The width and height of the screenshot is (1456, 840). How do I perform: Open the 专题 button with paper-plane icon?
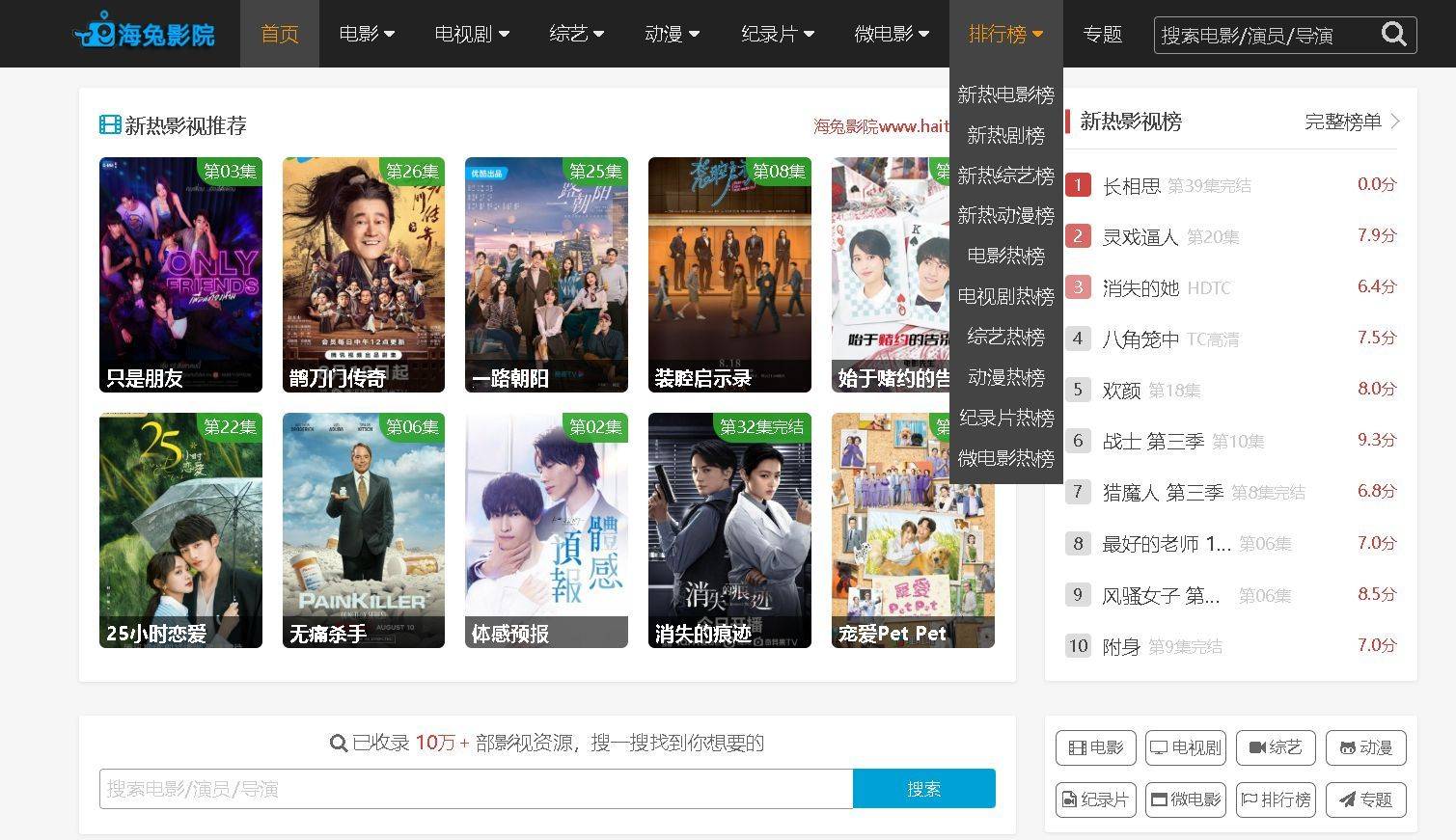click(x=1365, y=799)
